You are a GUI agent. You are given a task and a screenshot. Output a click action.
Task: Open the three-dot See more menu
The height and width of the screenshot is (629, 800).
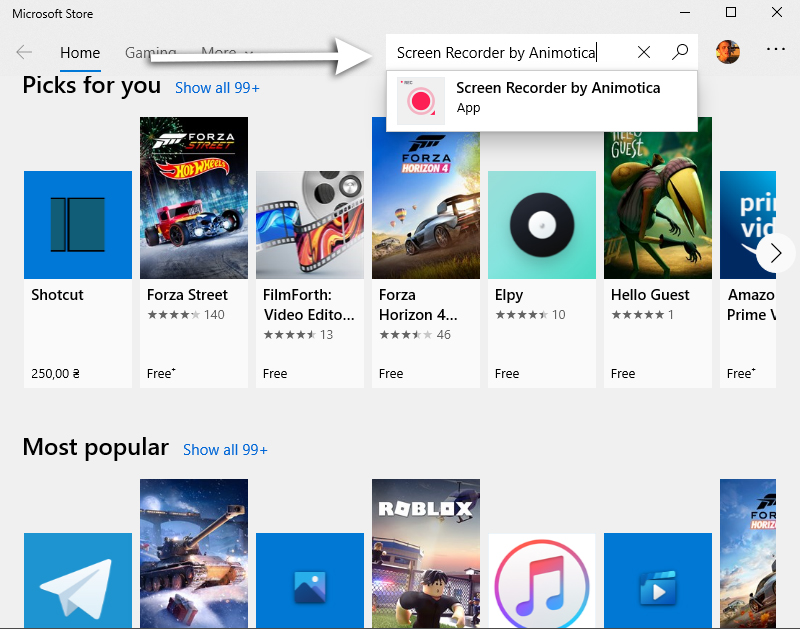click(776, 49)
